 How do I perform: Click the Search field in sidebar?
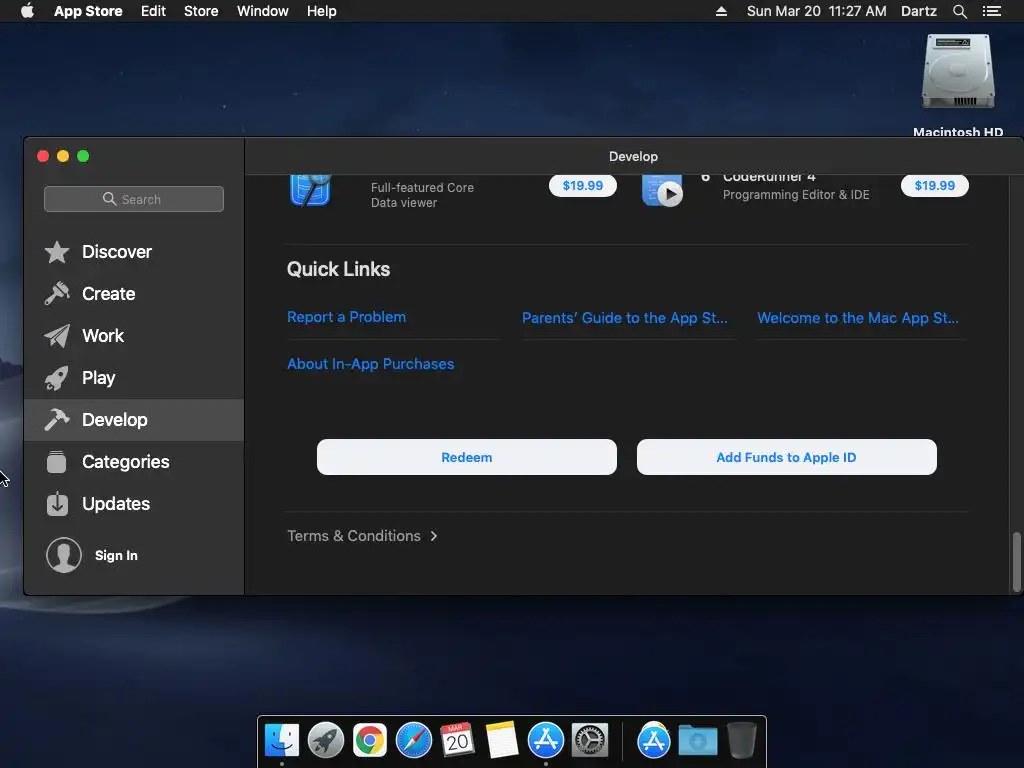(x=134, y=199)
